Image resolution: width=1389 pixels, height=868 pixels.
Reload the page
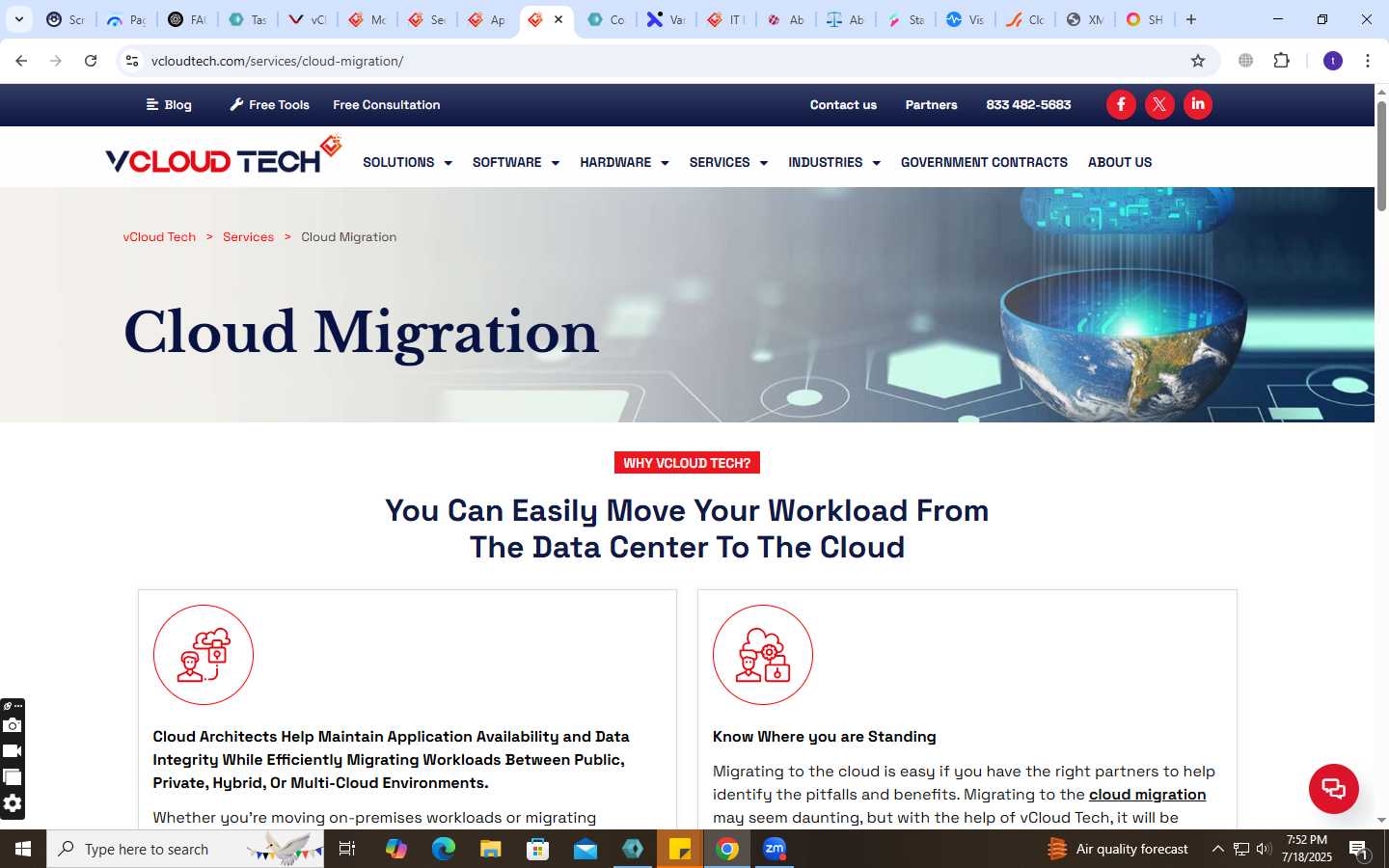click(x=91, y=61)
